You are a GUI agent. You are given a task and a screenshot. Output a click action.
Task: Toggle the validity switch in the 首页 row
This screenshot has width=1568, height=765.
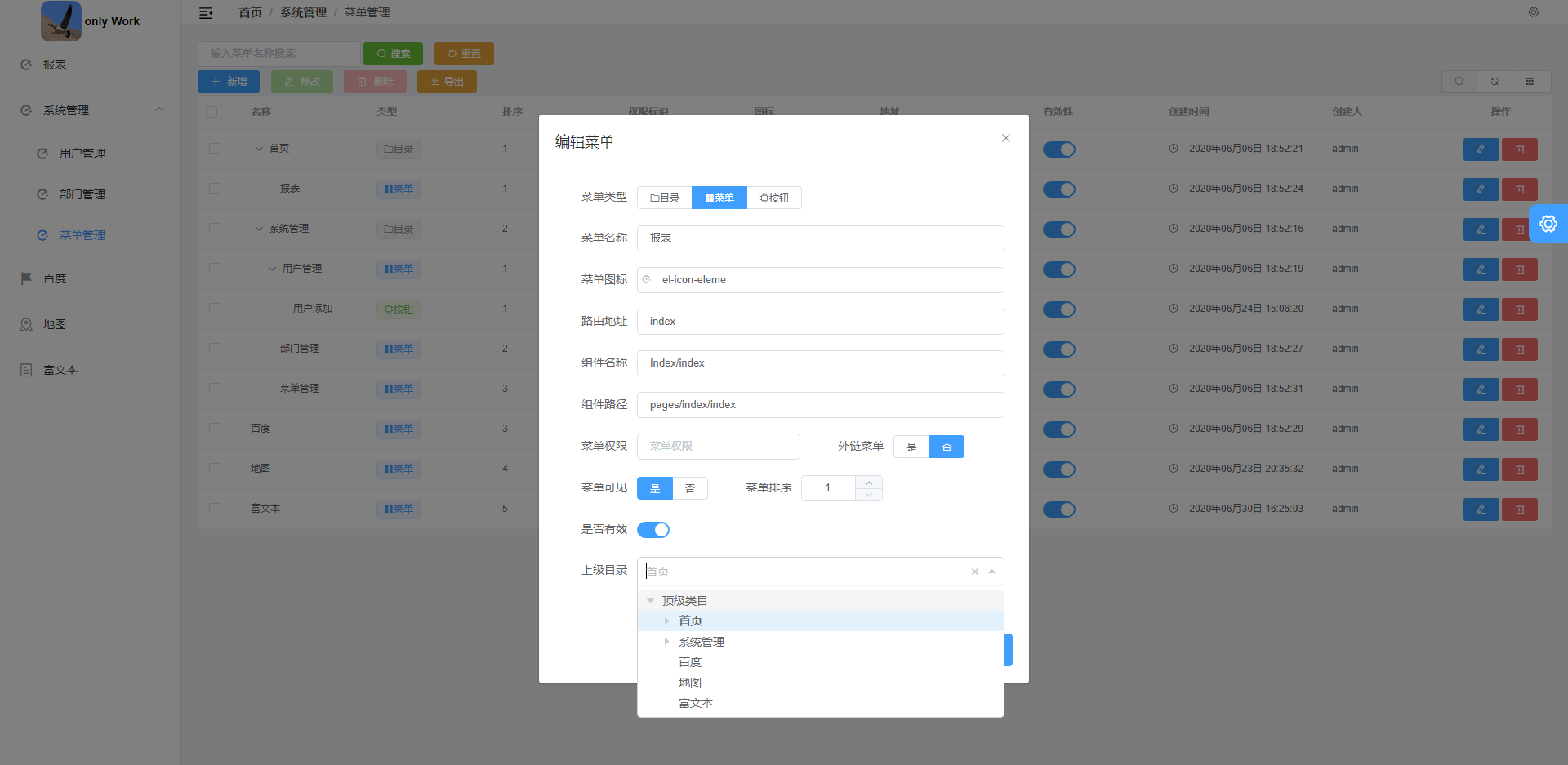(1059, 149)
